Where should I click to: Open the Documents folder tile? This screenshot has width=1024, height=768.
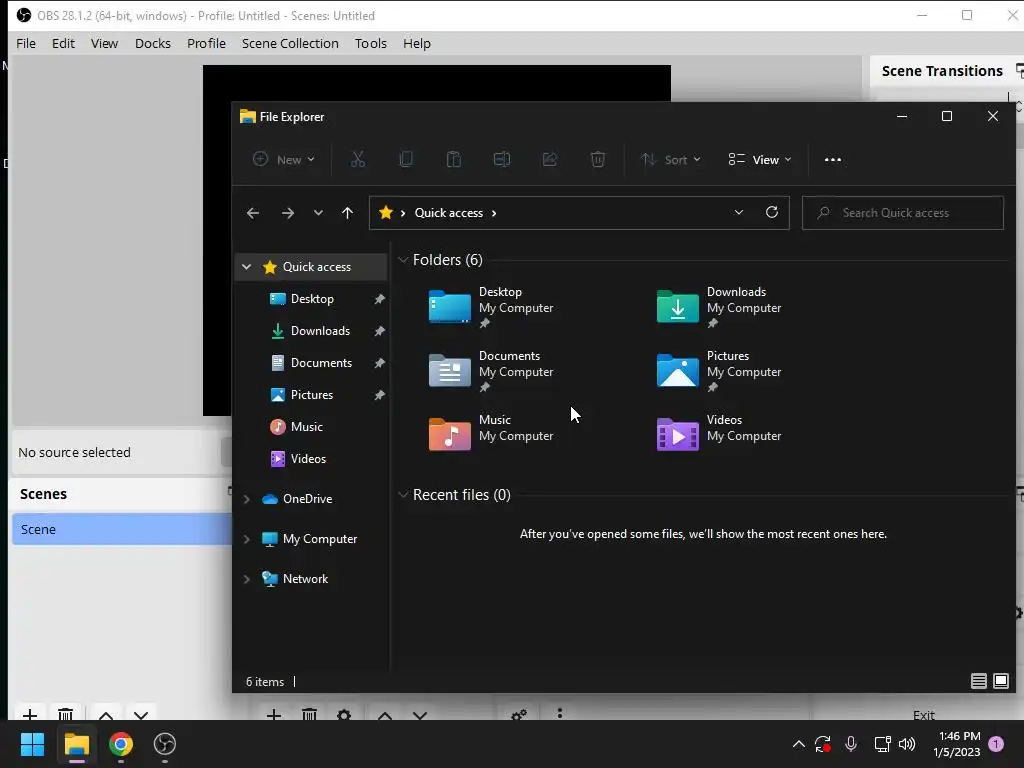(x=491, y=370)
